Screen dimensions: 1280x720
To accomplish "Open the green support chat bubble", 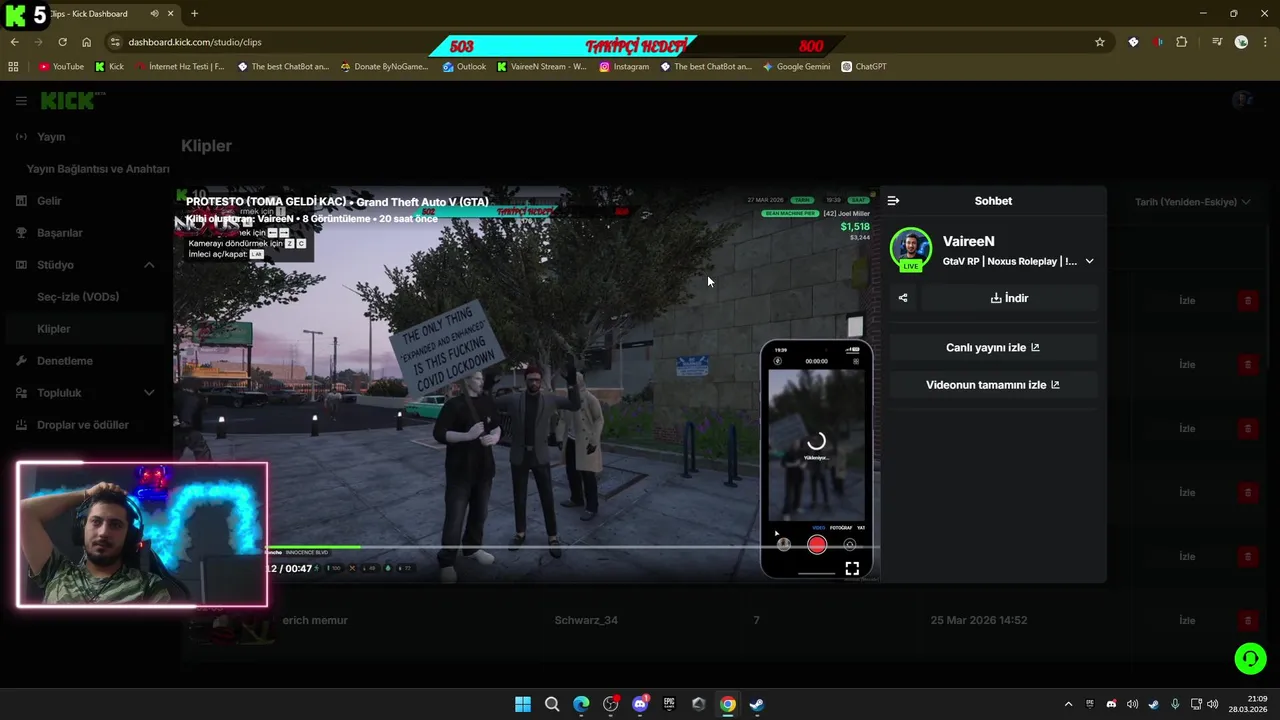I will tap(1250, 658).
